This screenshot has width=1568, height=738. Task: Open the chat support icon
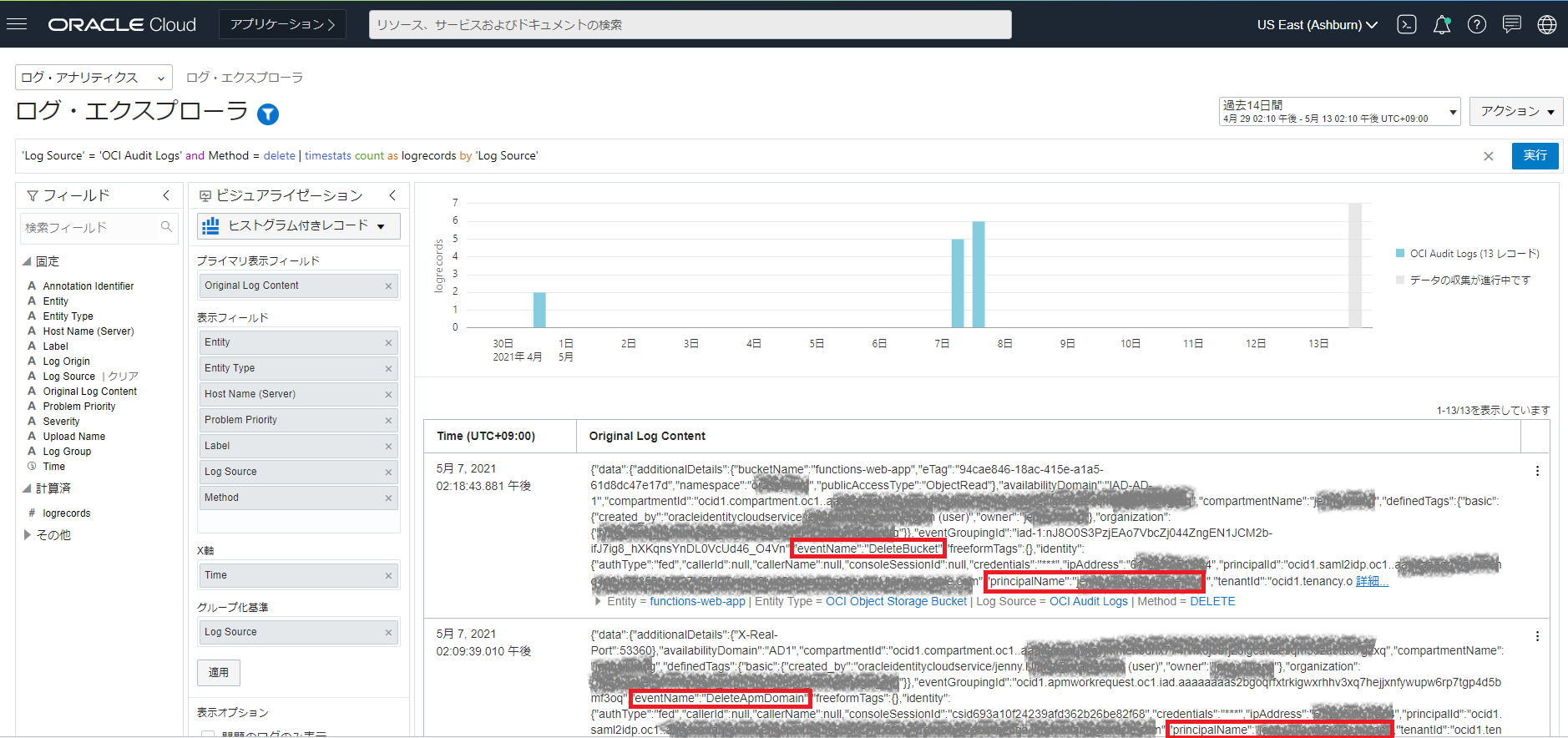1512,24
